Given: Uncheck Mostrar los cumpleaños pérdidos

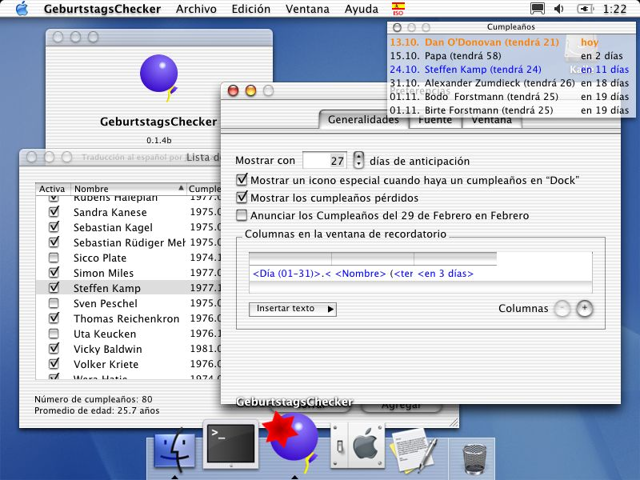Looking at the screenshot, I should (242, 198).
